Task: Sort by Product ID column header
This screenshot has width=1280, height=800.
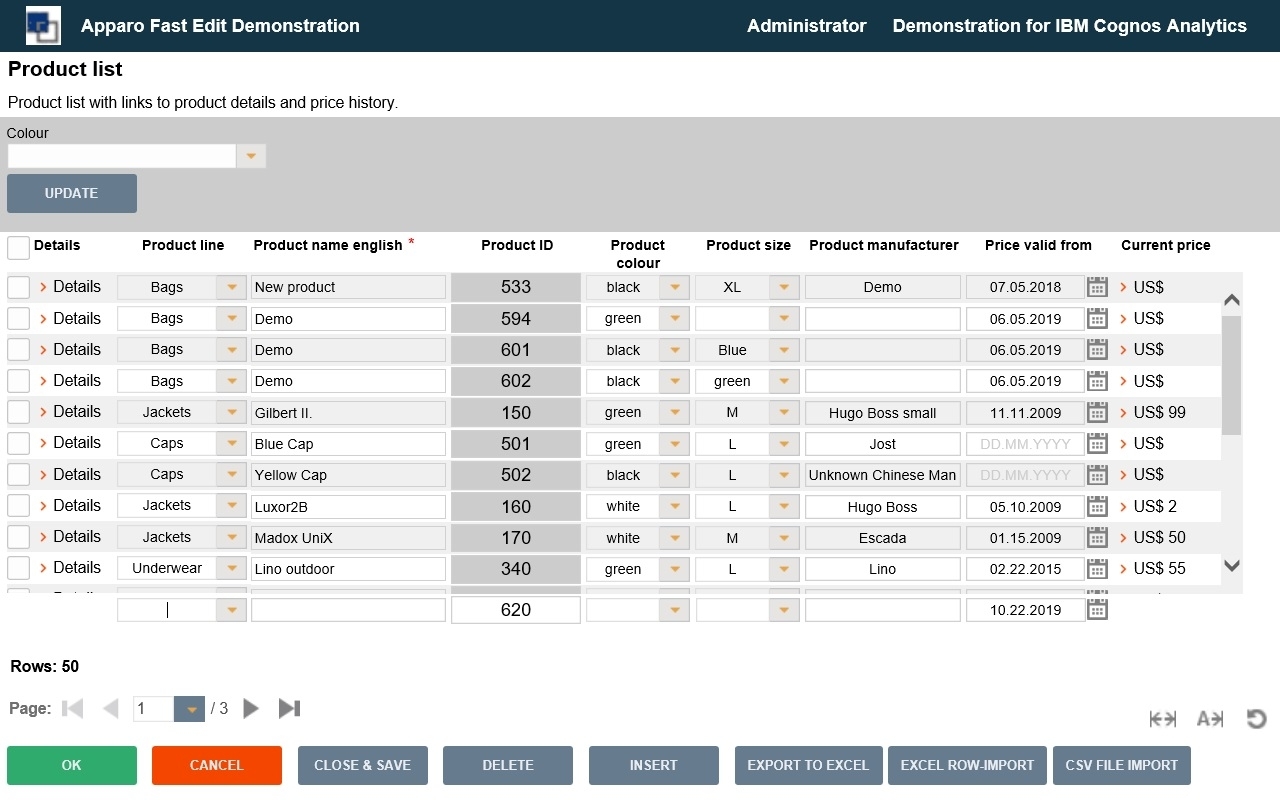Action: (x=516, y=245)
